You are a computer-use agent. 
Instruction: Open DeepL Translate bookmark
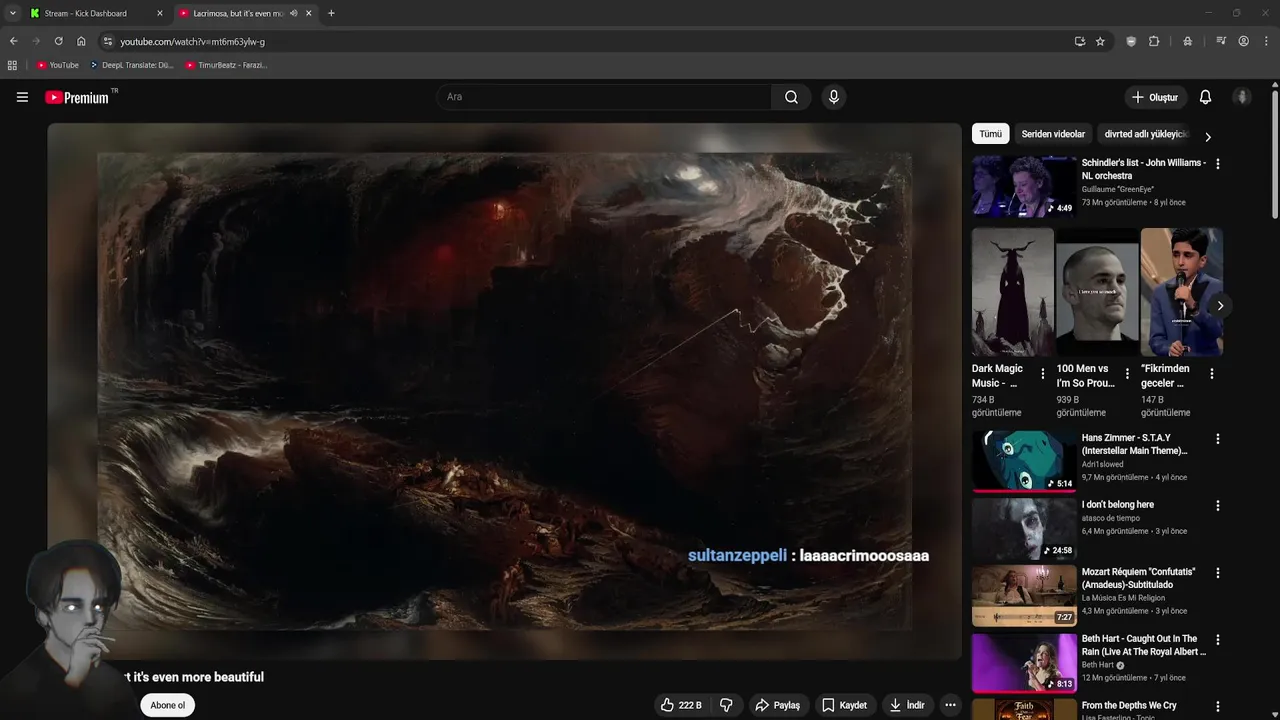[x=131, y=65]
